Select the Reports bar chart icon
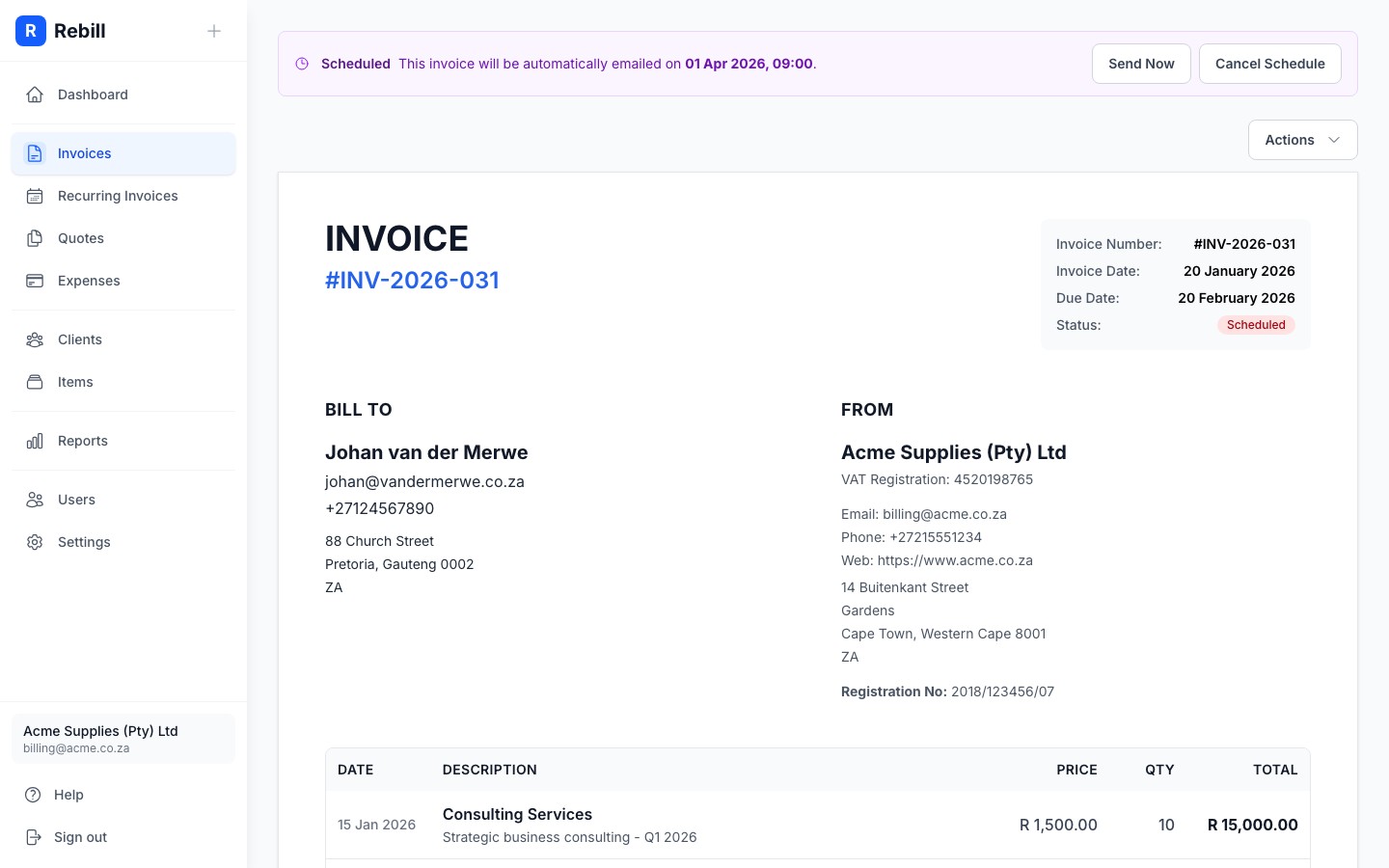This screenshot has width=1389, height=868. coord(35,441)
